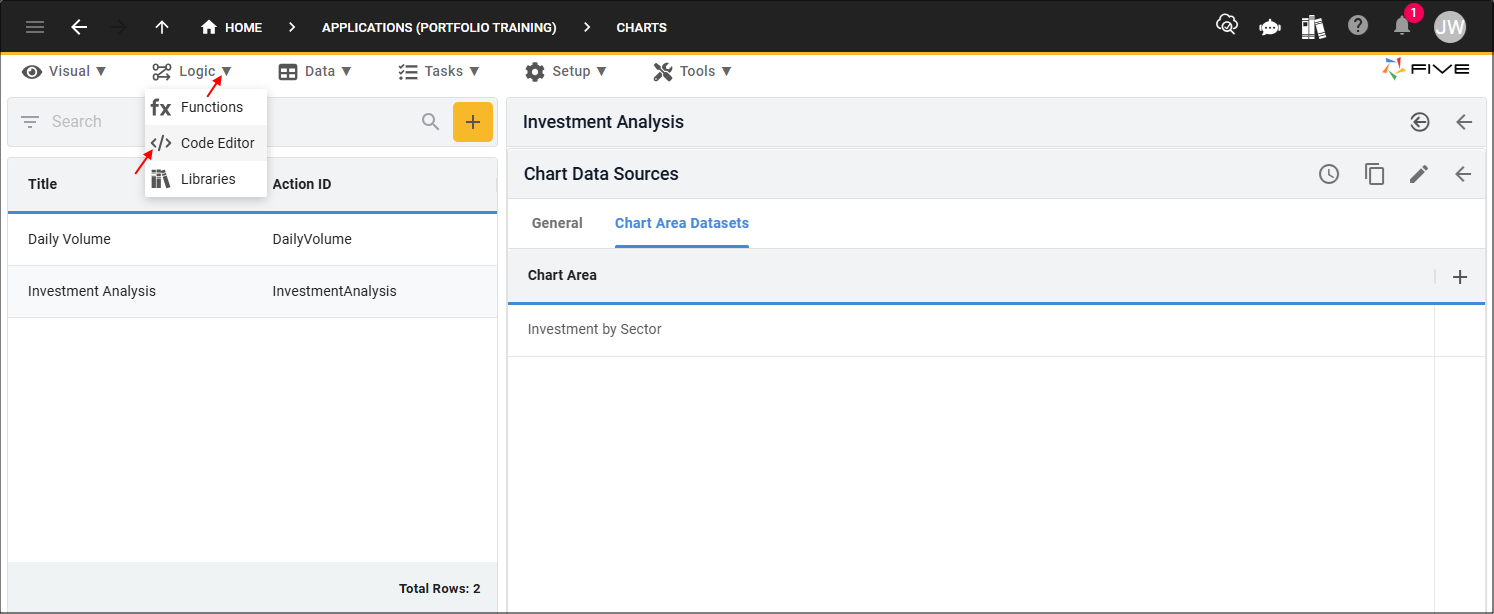Open Applications (Portfolio Training) breadcrumb
Screen dimensions: 1494x614
pyautogui.click(x=439, y=27)
